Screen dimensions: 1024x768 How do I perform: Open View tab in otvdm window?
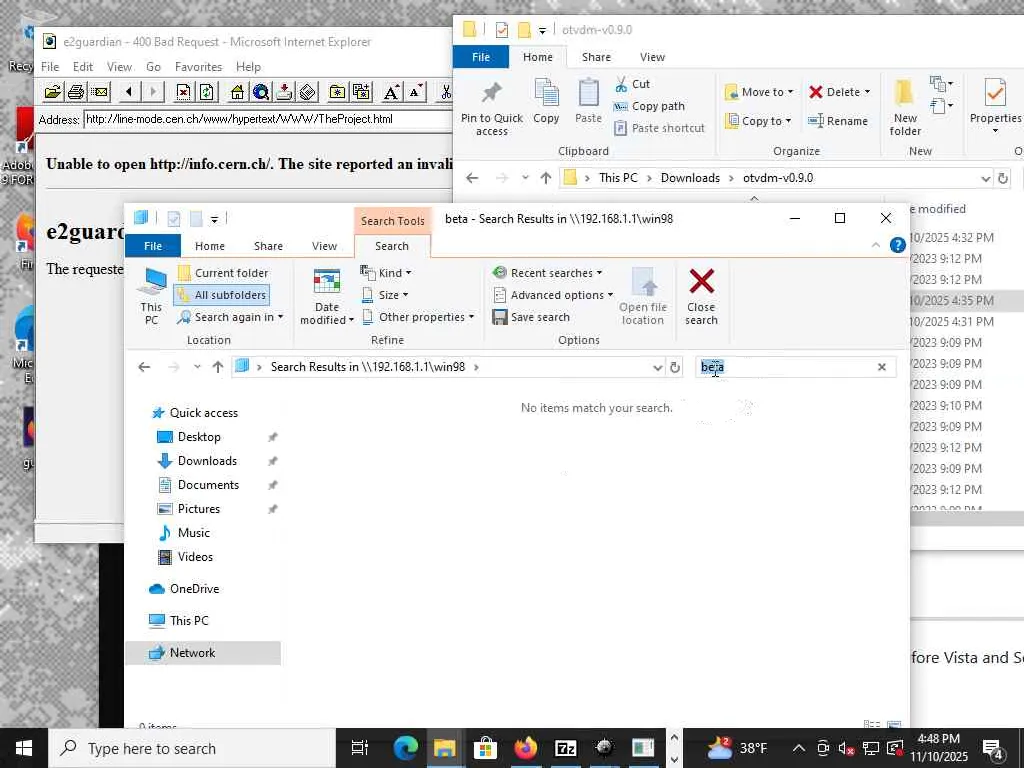coord(652,57)
